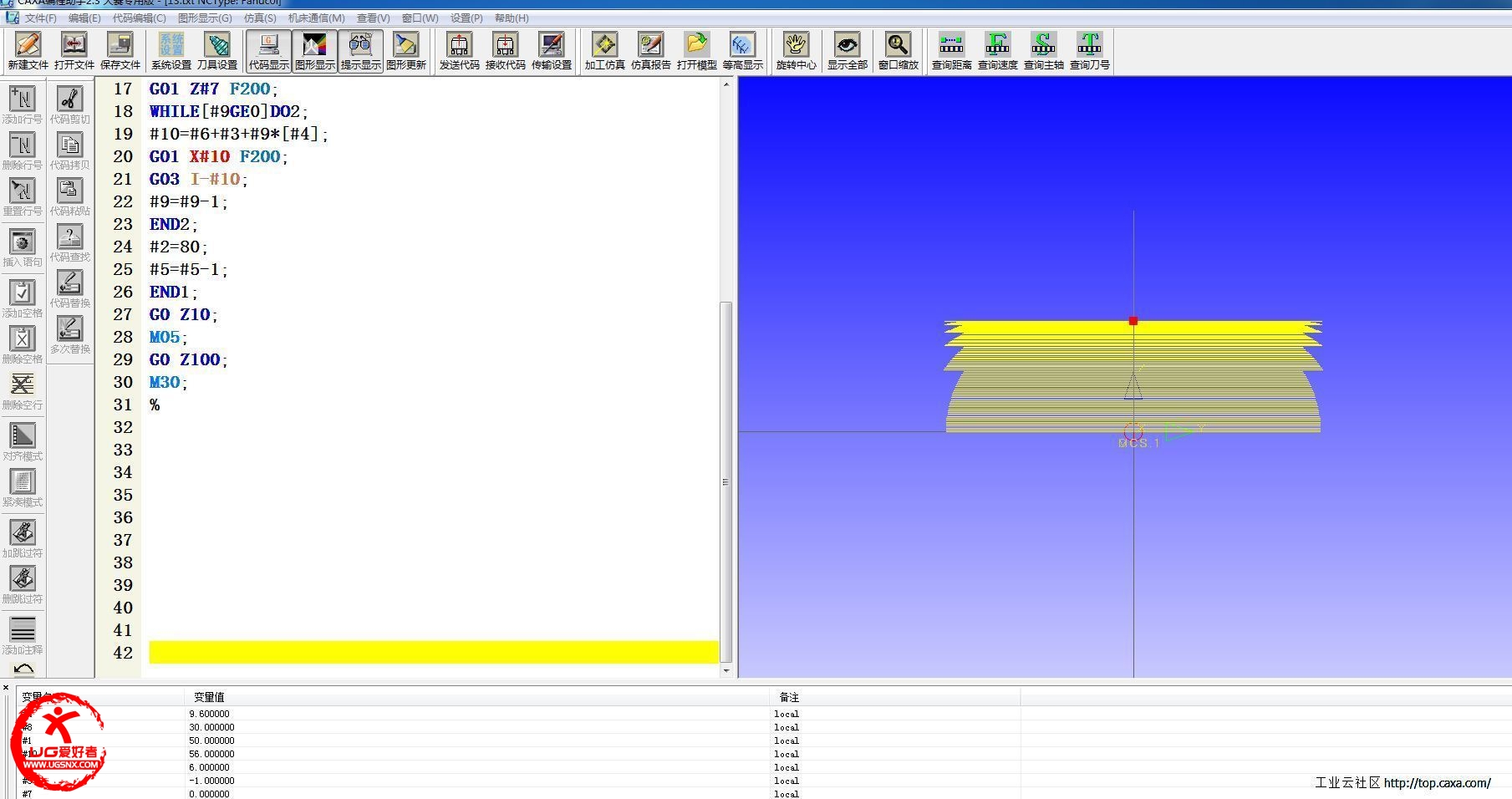1512x799 pixels.
Task: Click 重置行号 (Reset Line Numbers) sidebar icon
Action: 23,196
